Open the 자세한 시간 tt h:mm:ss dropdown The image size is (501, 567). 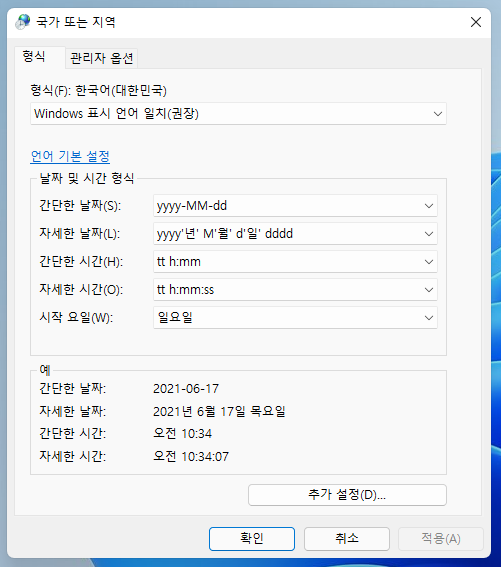tap(295, 289)
